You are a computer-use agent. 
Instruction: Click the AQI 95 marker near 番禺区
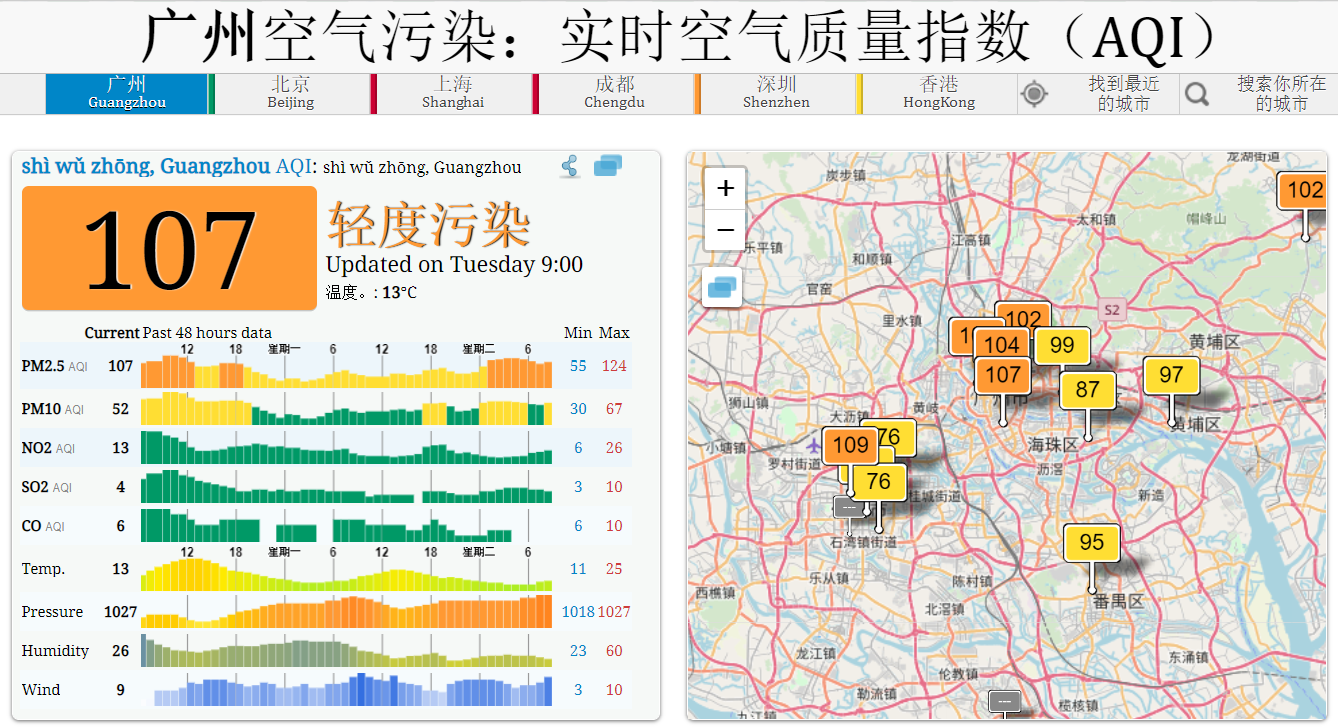1091,543
